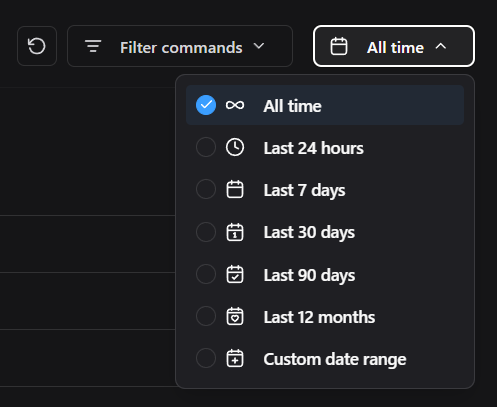Image resolution: width=497 pixels, height=407 pixels.
Task: Choose the Custom date range option
Action: pyautogui.click(x=325, y=358)
